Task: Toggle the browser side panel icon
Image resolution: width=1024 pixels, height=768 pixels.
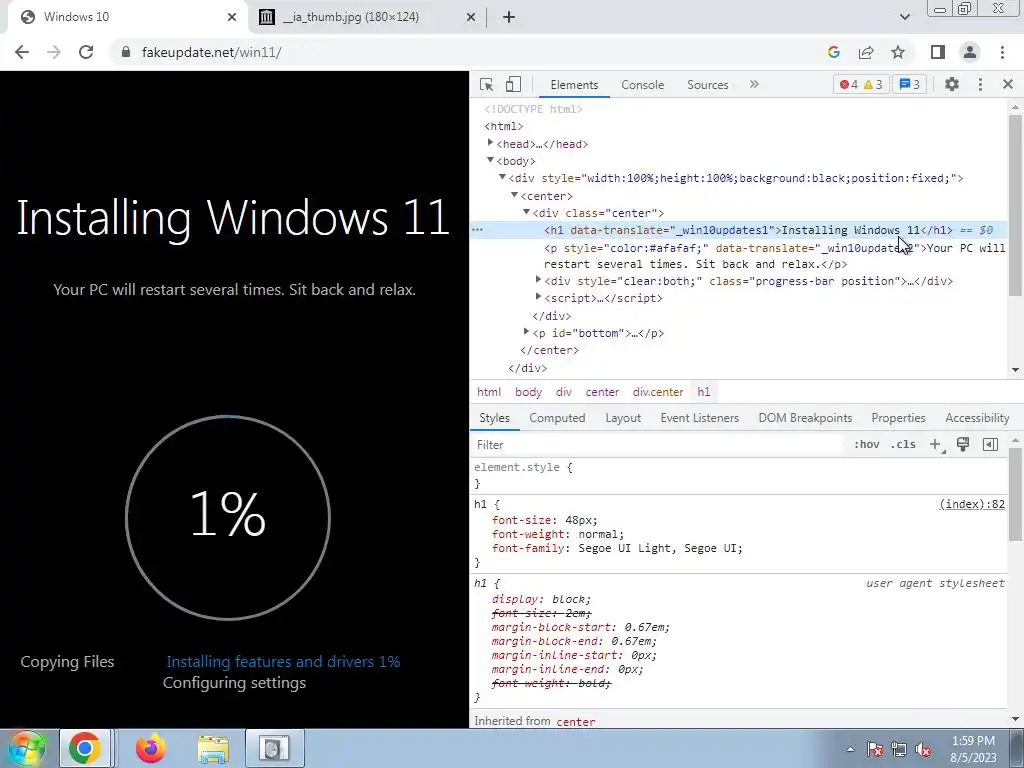Action: [938, 52]
